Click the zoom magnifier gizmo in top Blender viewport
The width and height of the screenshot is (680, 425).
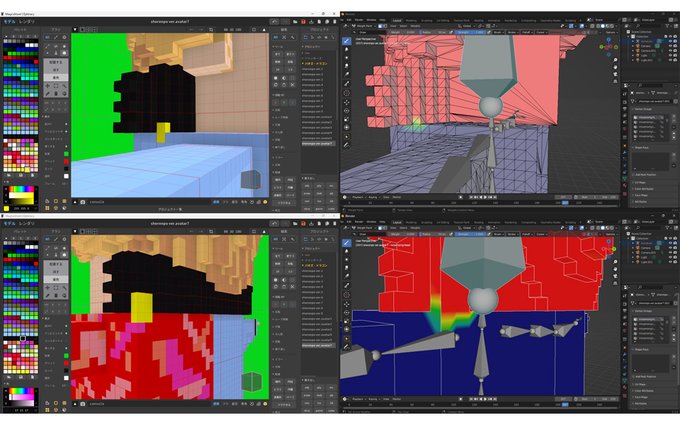615,60
